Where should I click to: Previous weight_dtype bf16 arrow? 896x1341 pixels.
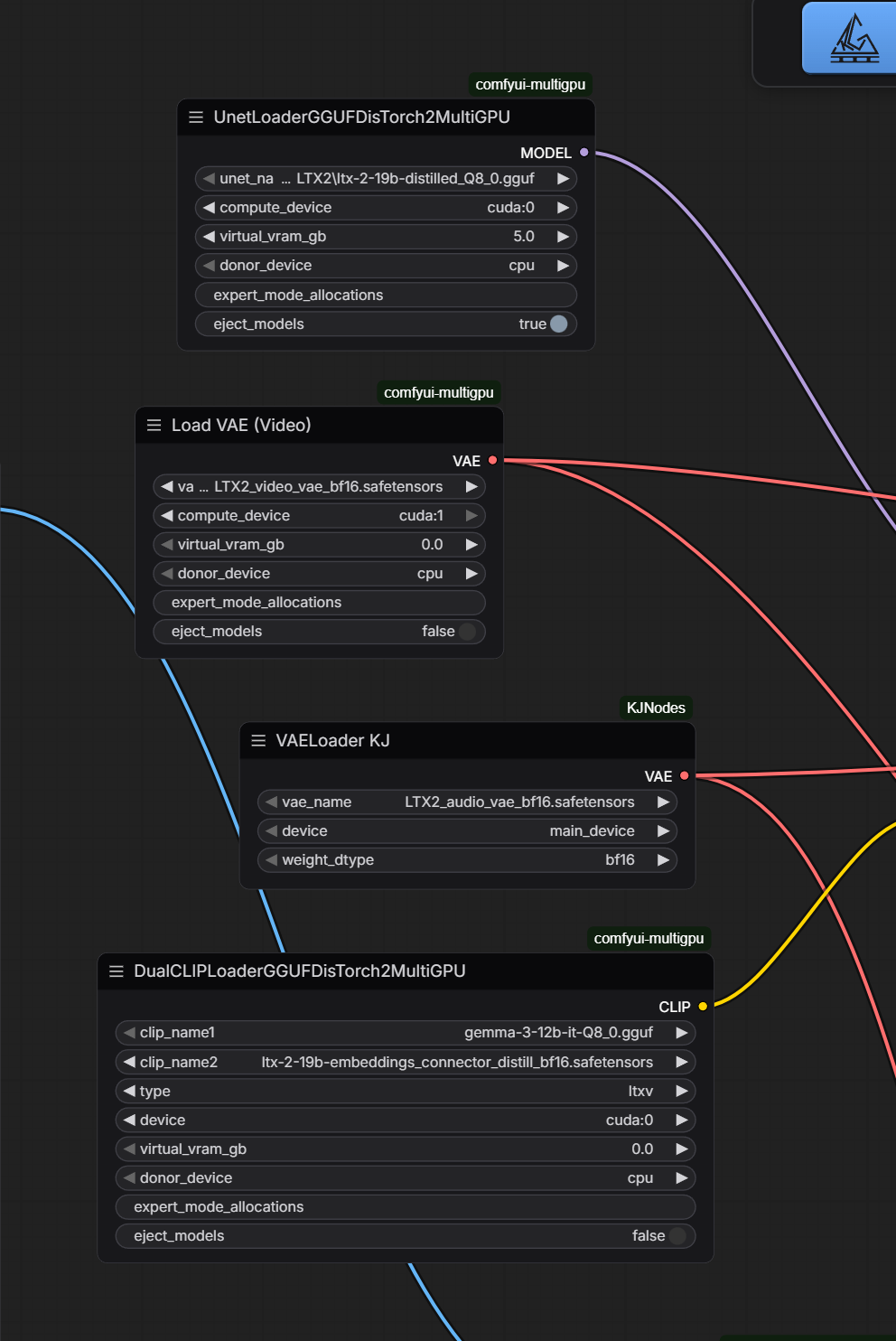tap(271, 860)
